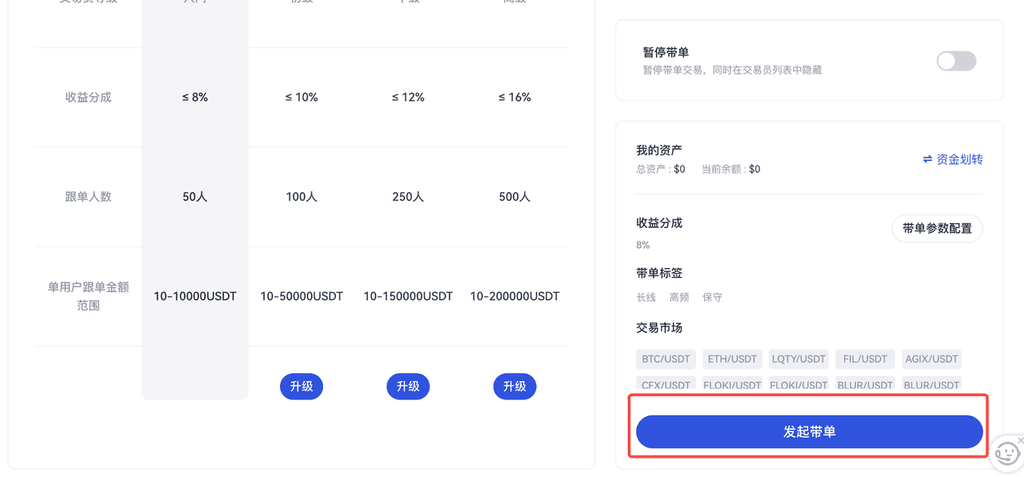Click the 保守 trading tag
Viewport: 1024px width, 477px height.
712,297
